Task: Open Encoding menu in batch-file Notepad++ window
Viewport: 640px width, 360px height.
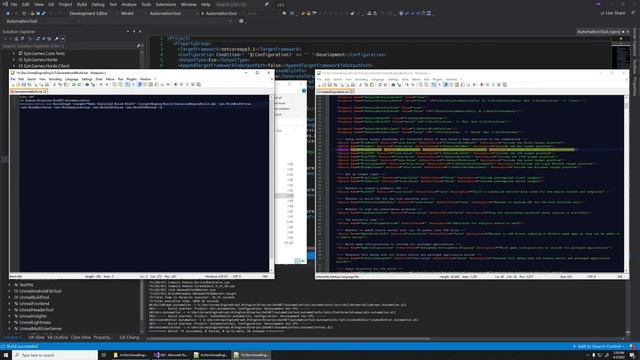Action: point(55,79)
